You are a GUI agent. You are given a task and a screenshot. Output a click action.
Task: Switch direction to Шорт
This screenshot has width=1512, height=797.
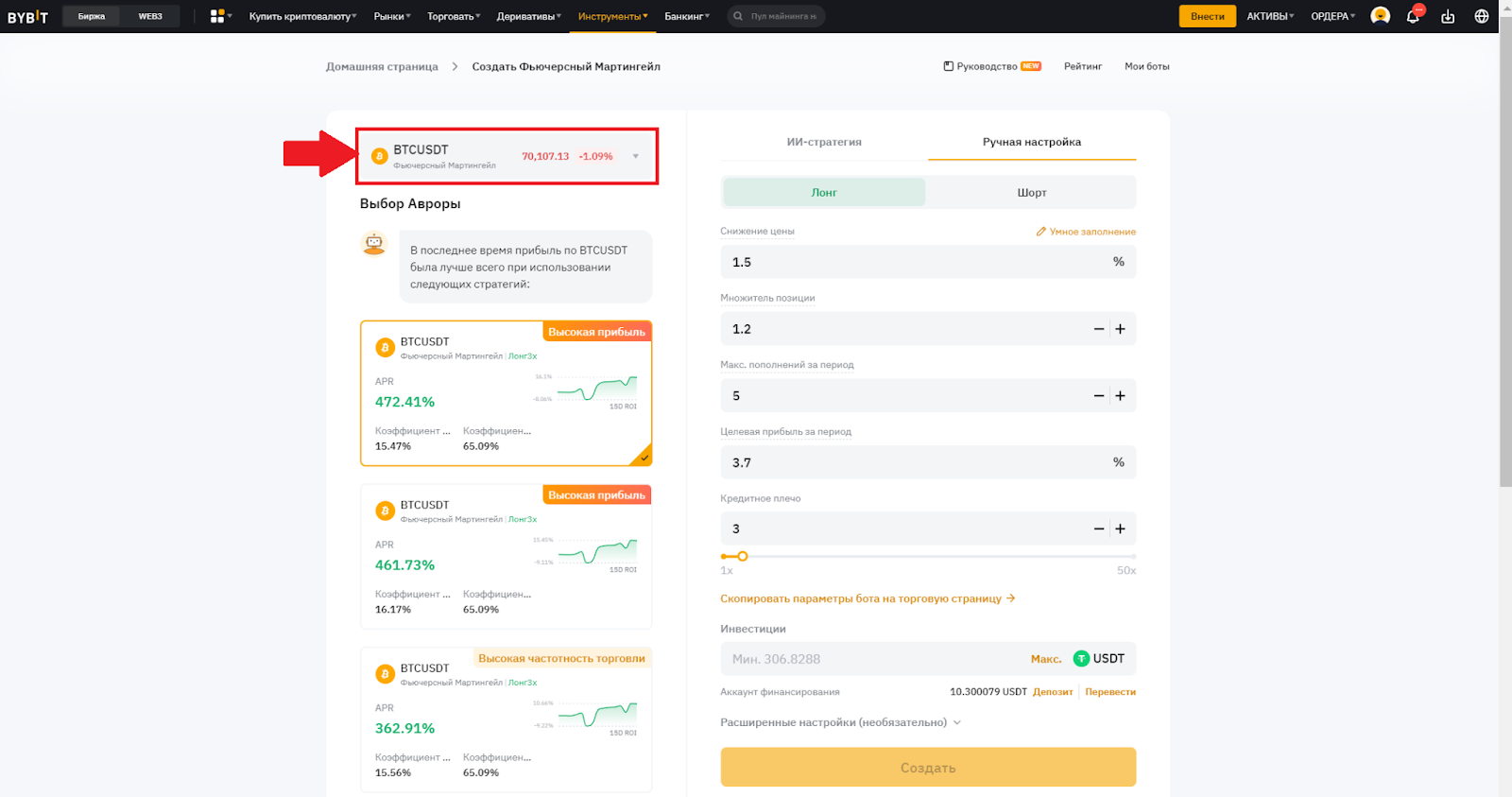tap(1031, 192)
